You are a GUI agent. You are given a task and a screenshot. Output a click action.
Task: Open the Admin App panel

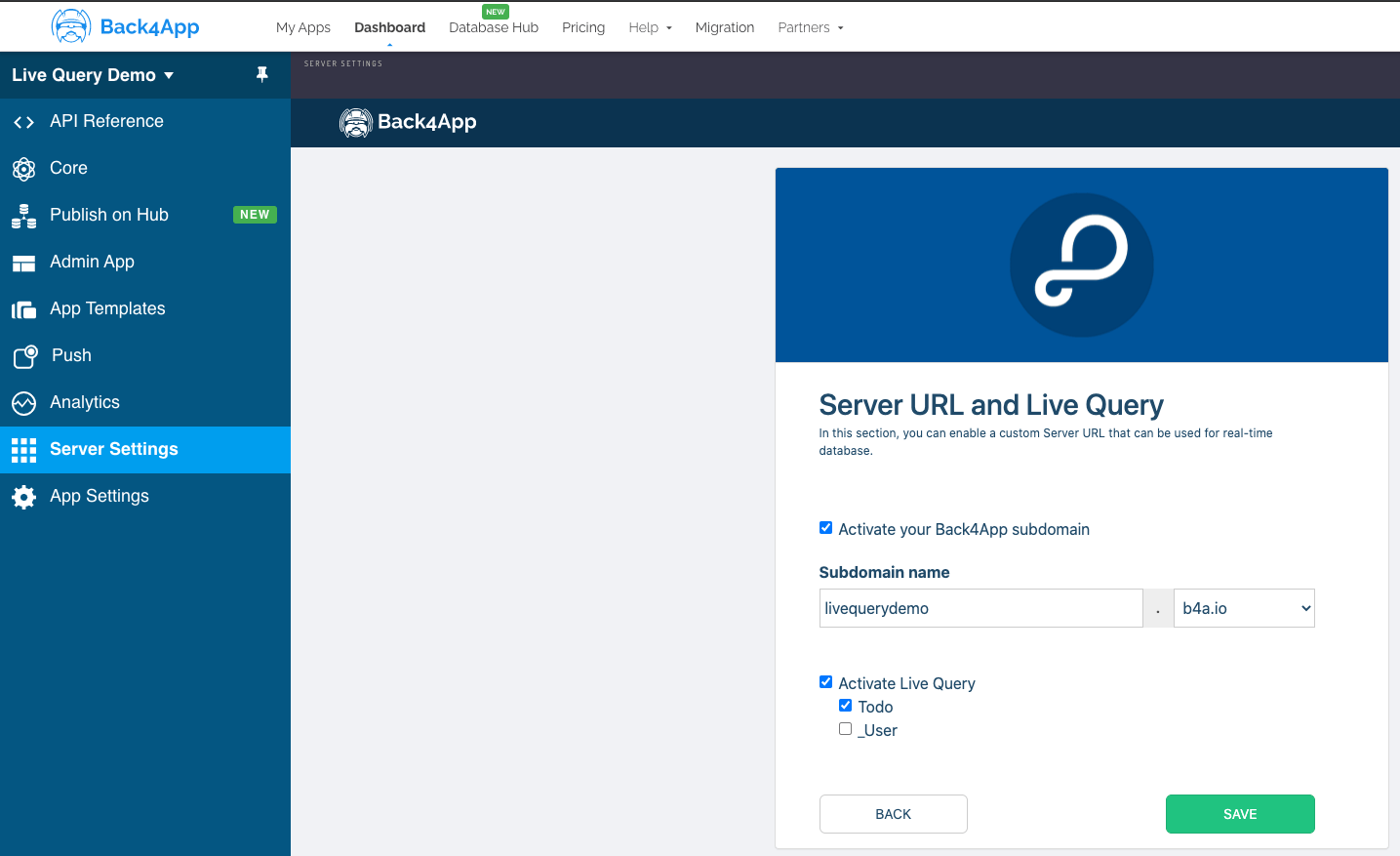click(x=92, y=262)
